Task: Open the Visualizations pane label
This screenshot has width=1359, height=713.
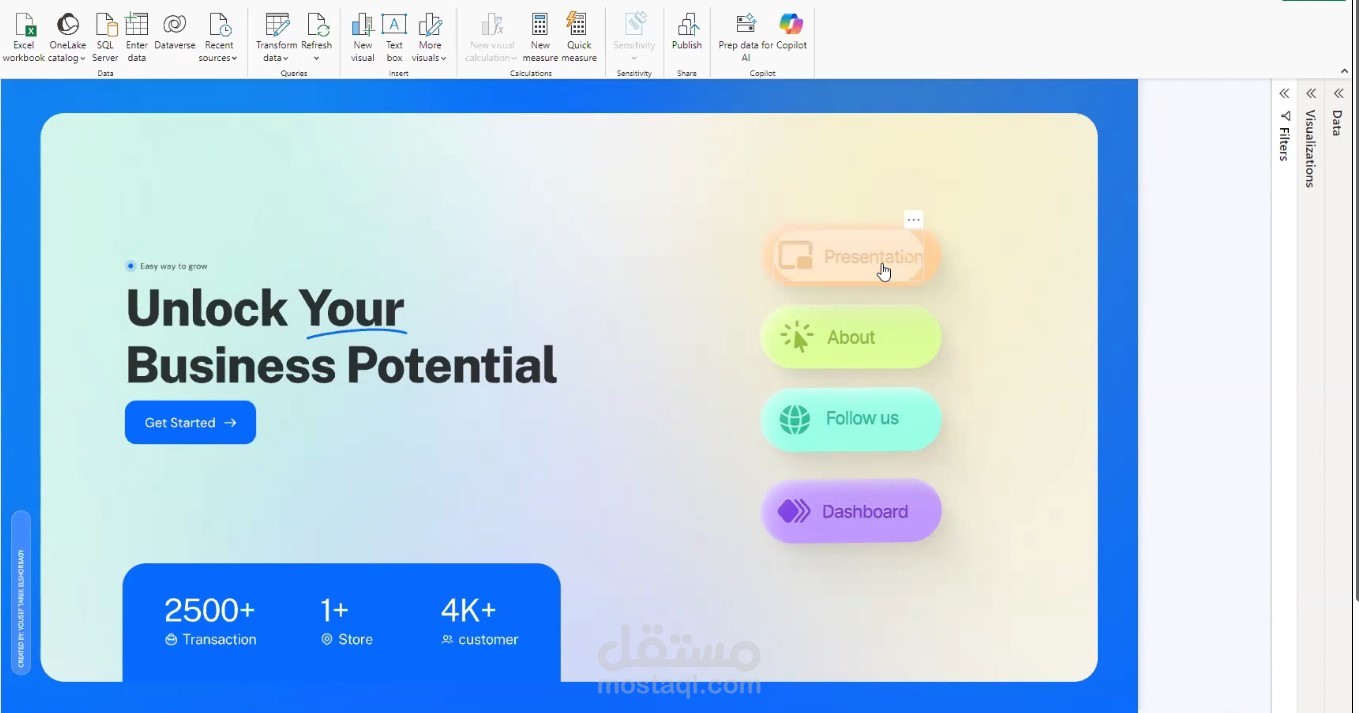Action: click(1311, 149)
